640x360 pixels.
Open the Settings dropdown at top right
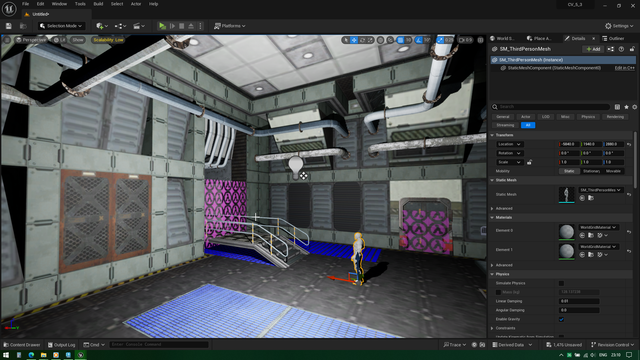coord(619,26)
